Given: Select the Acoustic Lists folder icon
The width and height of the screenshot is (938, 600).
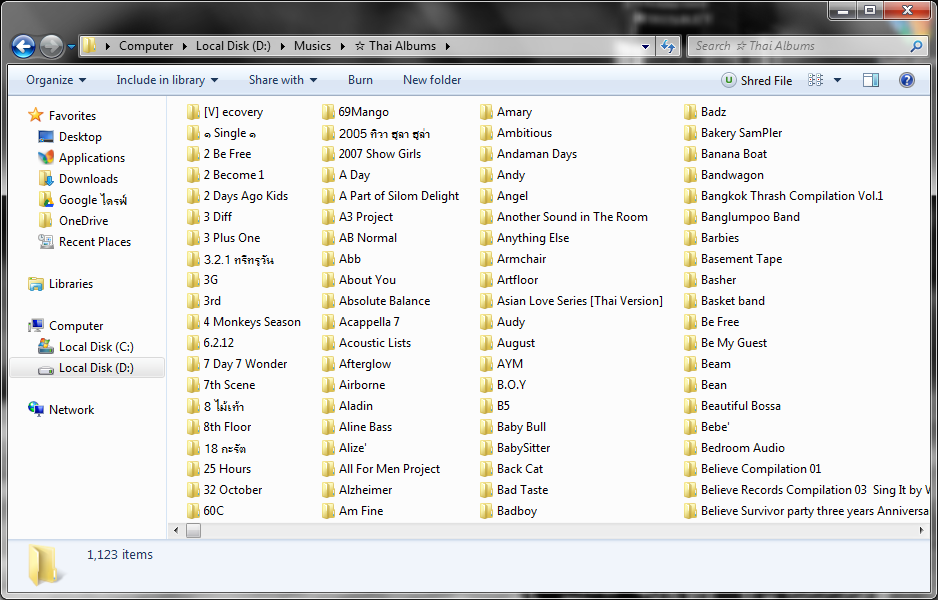Looking at the screenshot, I should 328,343.
